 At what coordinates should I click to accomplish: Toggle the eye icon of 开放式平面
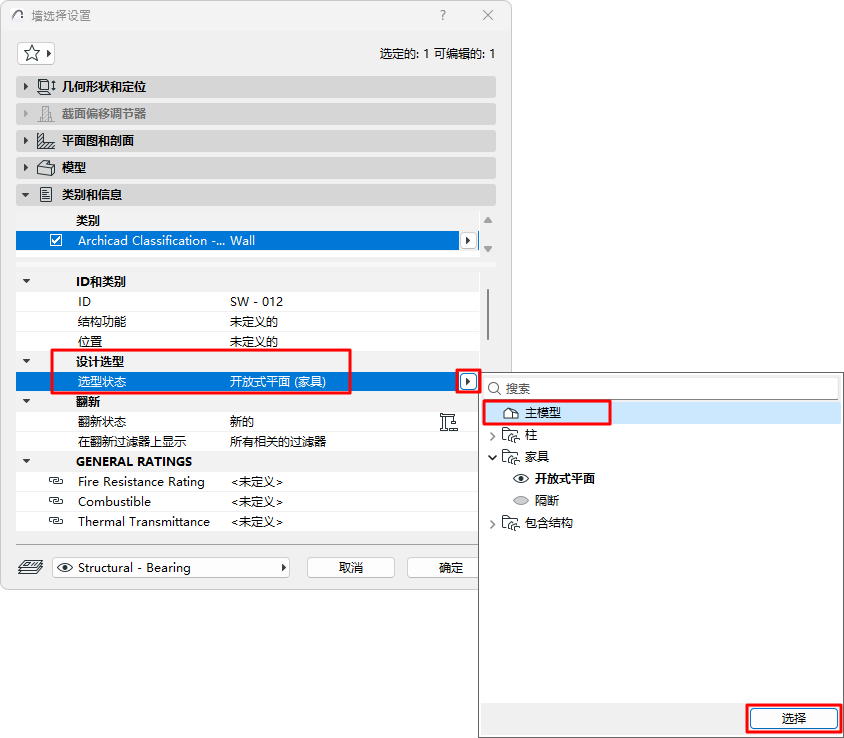point(521,479)
